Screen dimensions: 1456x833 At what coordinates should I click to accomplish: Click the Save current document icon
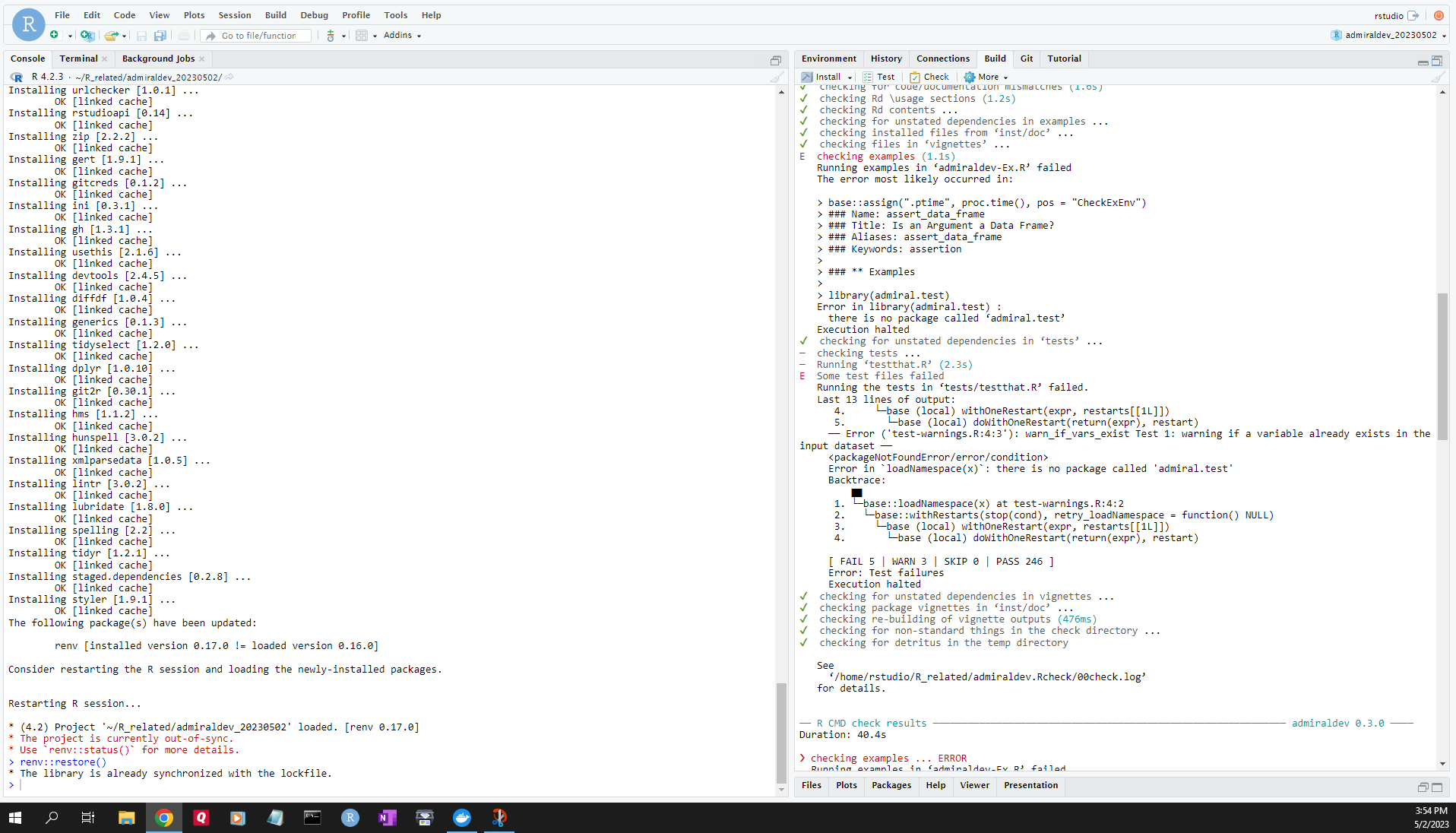pyautogui.click(x=141, y=35)
